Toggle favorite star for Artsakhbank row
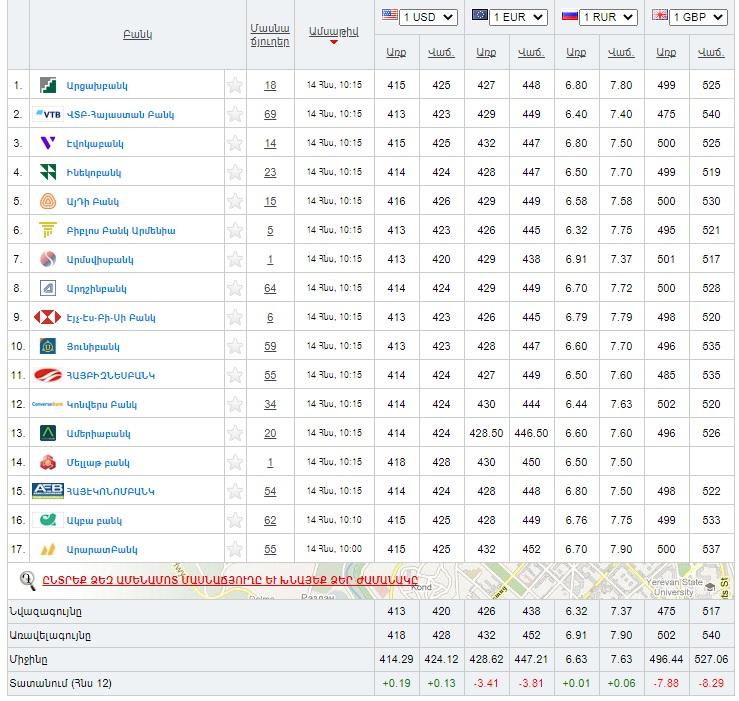Viewport: 739px width, 701px height. coord(235,86)
